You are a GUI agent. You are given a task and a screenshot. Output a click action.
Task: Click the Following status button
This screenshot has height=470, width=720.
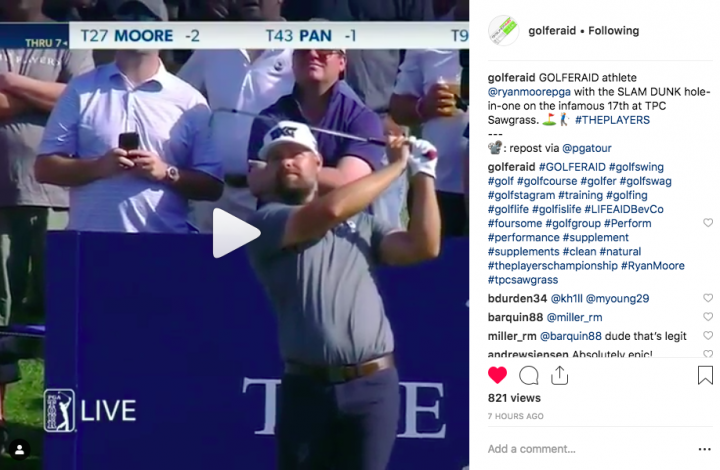point(613,31)
